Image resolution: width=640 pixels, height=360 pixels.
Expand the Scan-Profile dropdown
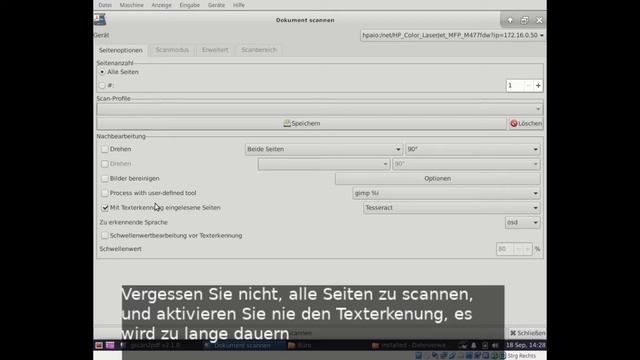coord(320,109)
